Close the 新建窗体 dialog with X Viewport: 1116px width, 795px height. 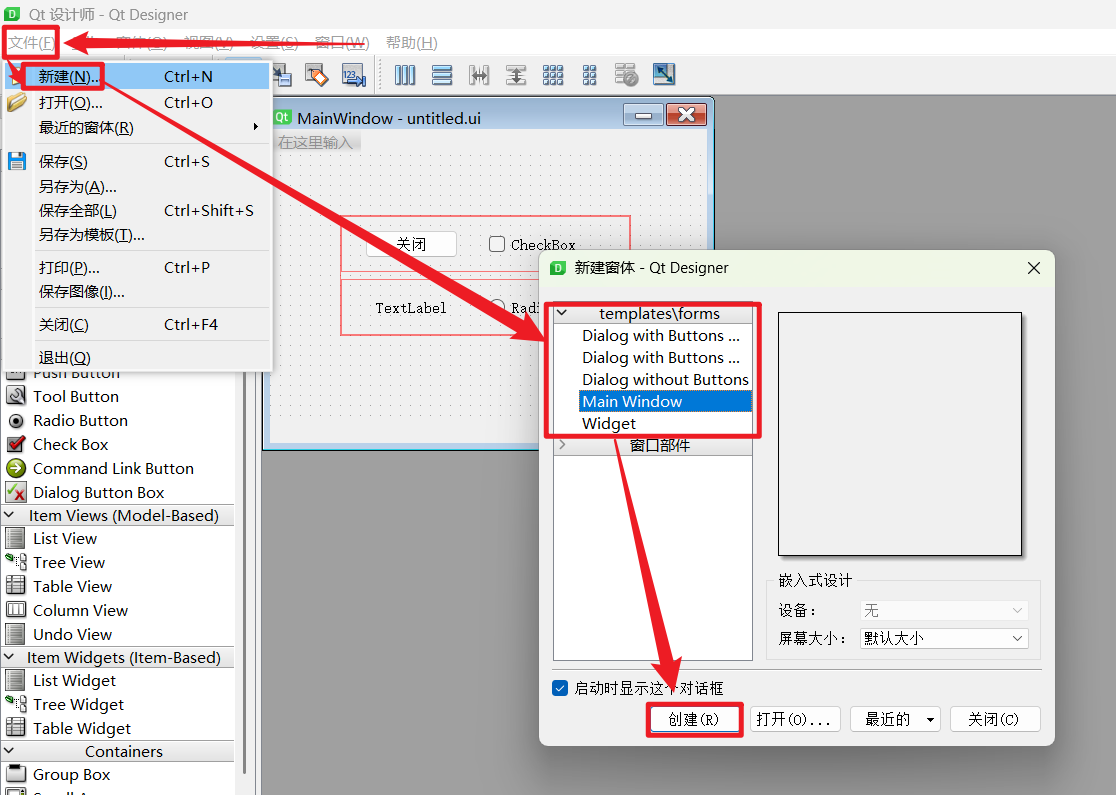coord(1033,268)
